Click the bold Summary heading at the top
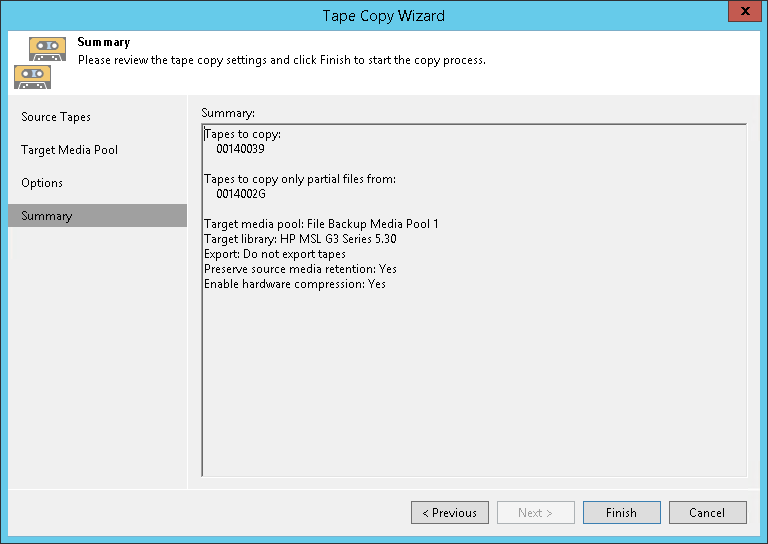Image resolution: width=768 pixels, height=544 pixels. pos(104,43)
